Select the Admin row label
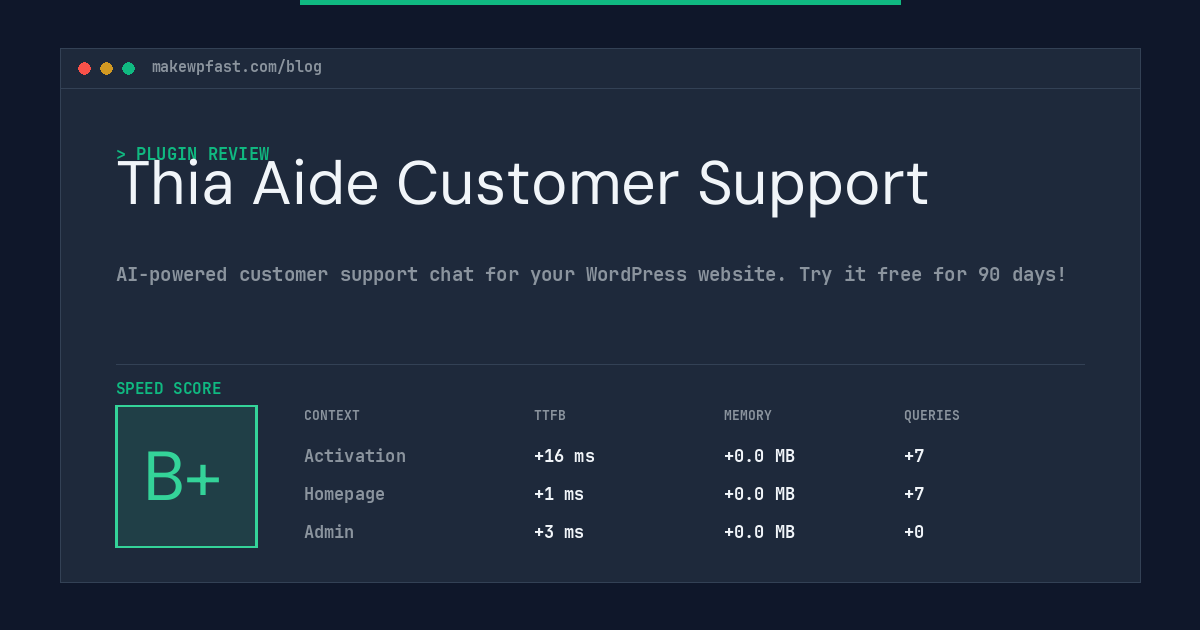The width and height of the screenshot is (1200, 630). coord(329,532)
